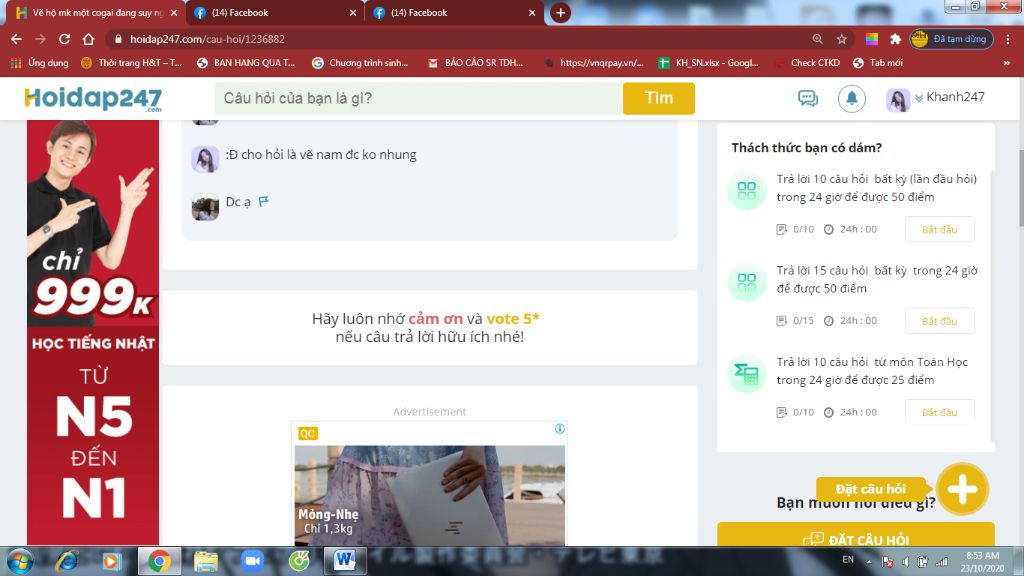Open the 'Mỏng-Nhẹ' laptop advertisement
This screenshot has width=1024, height=576.
point(430,495)
